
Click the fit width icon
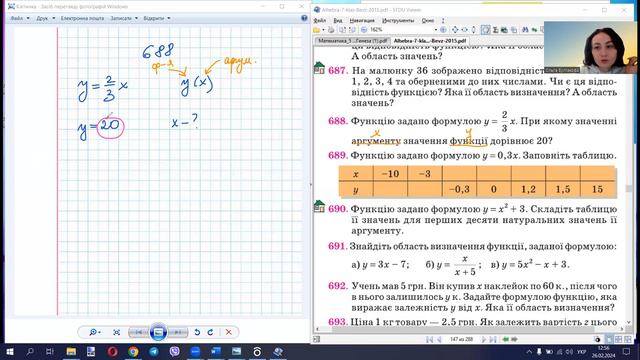[x=464, y=30]
